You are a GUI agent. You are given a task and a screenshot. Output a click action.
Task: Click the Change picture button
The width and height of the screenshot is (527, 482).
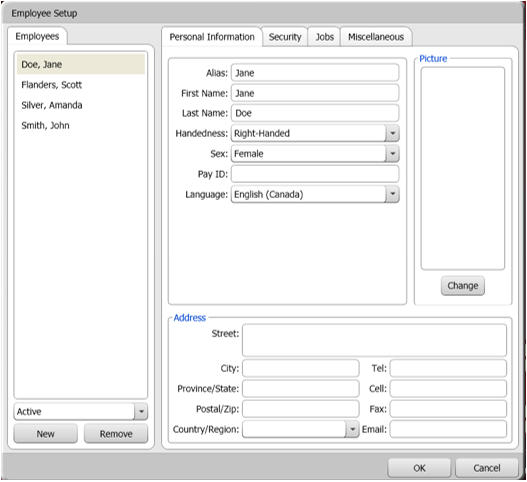pos(462,286)
